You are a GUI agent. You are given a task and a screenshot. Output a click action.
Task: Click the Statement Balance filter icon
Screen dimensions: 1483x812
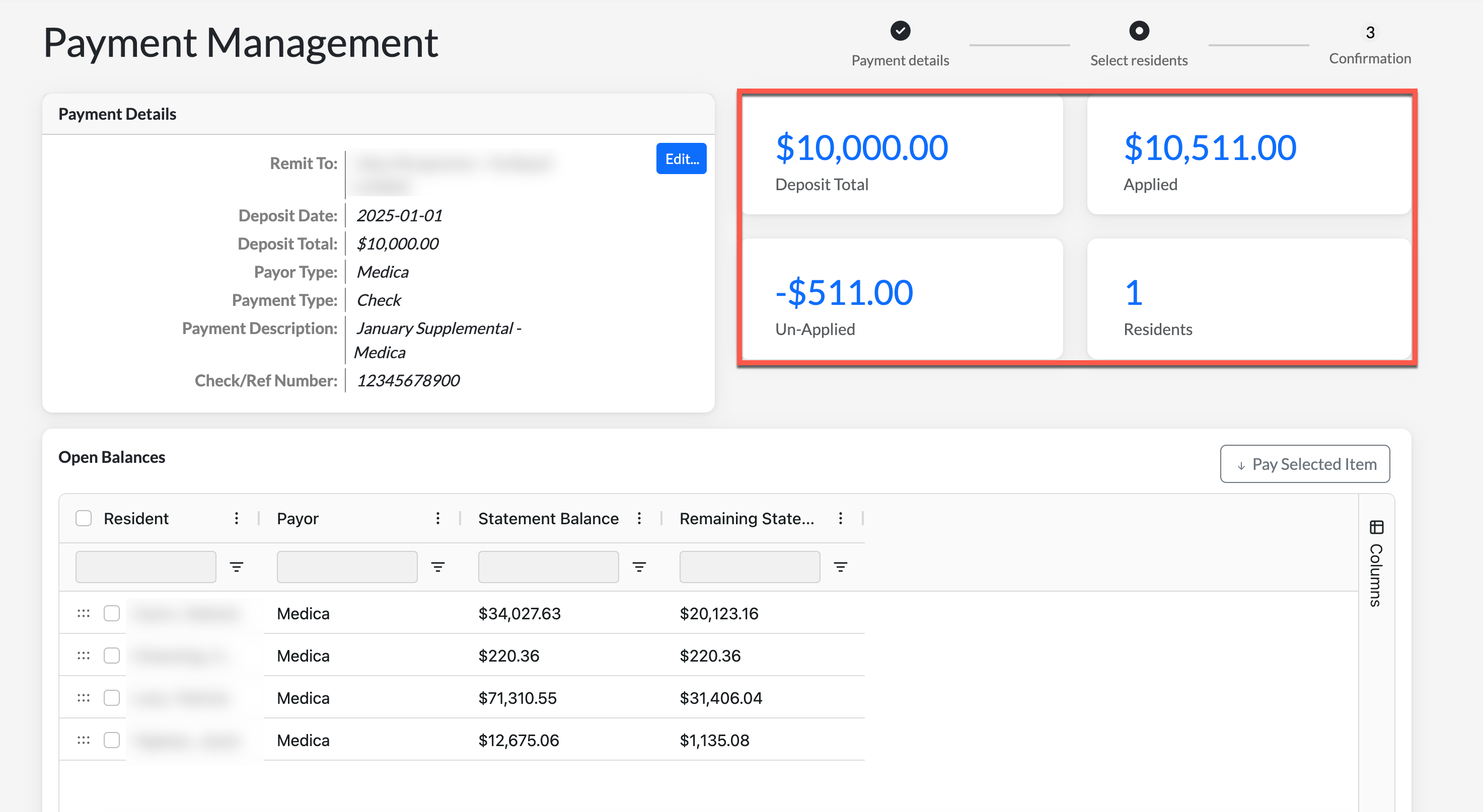point(639,567)
